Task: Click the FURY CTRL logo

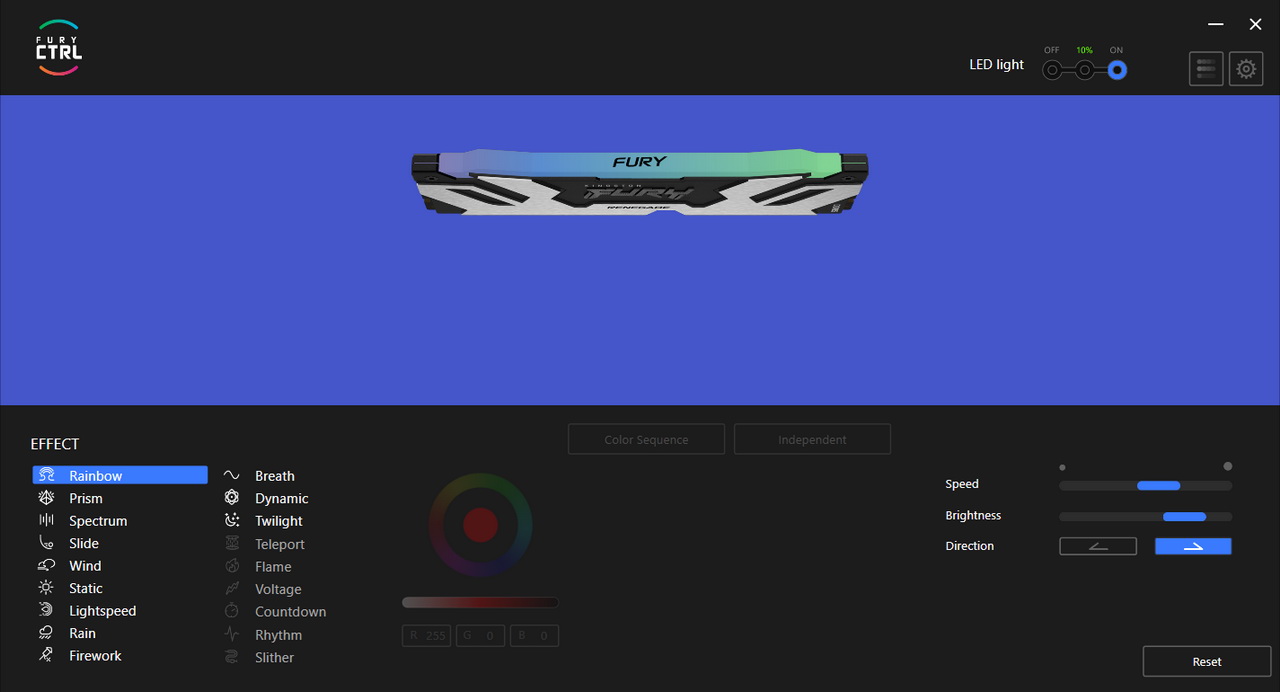Action: click(x=59, y=47)
